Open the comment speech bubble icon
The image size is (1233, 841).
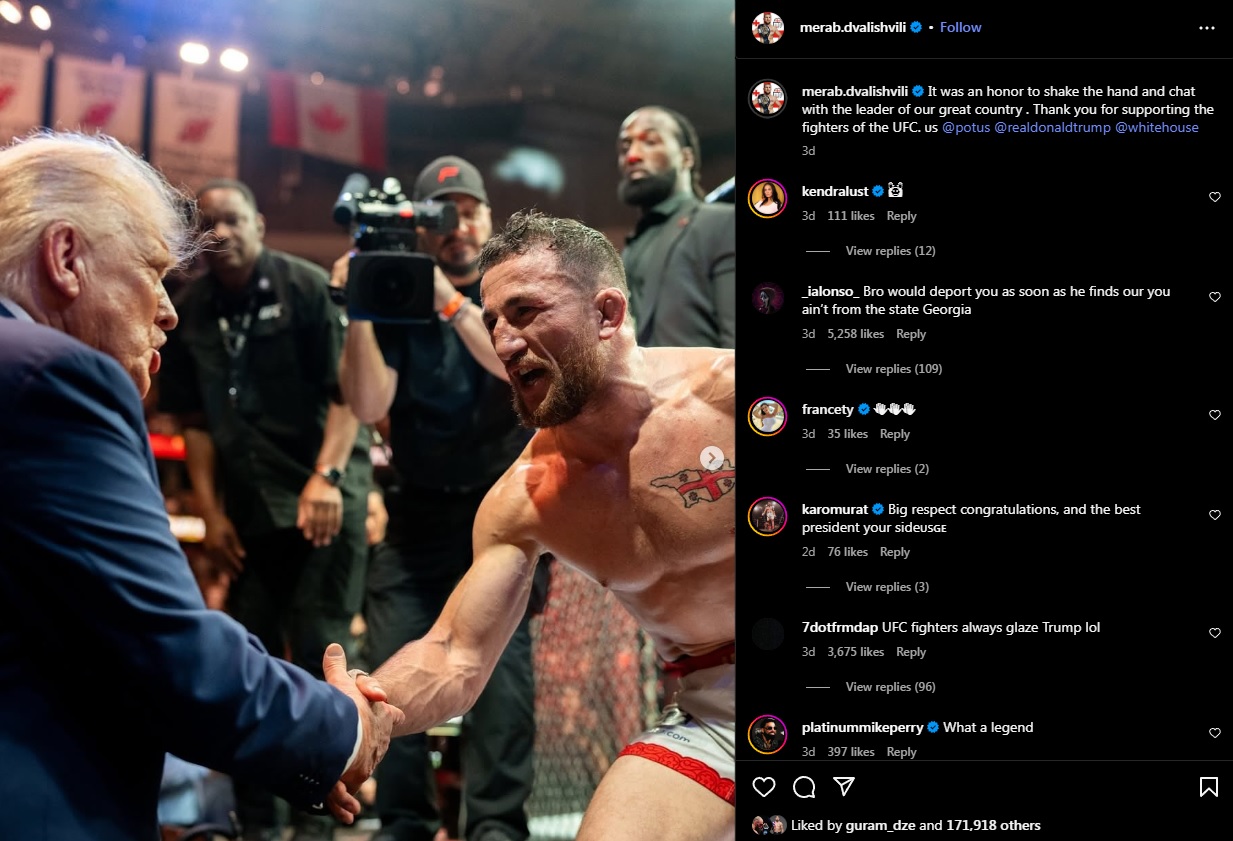[804, 787]
